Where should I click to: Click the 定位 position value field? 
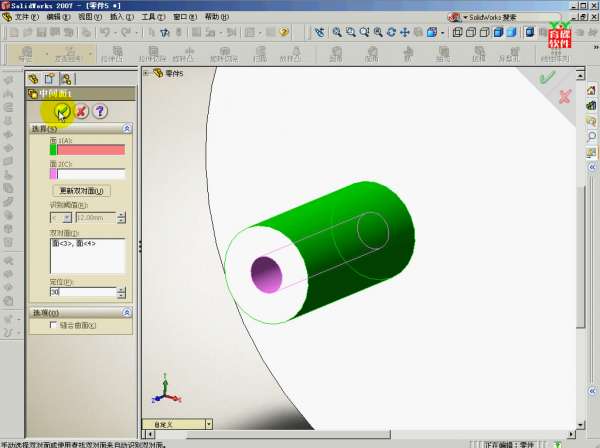[82, 292]
